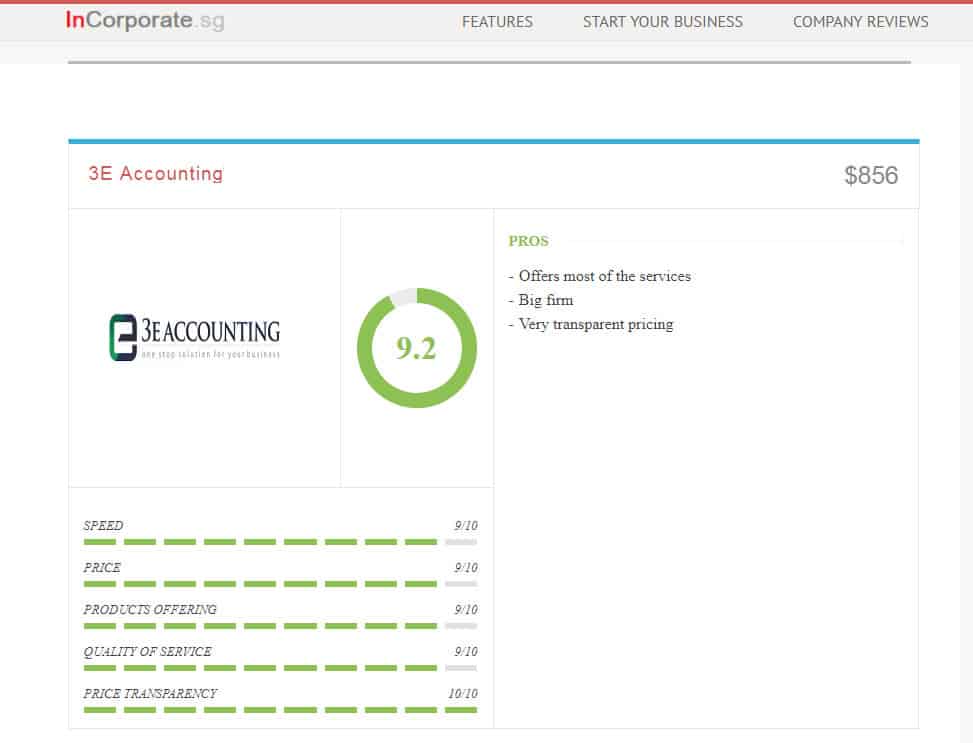Click the 9/10 score for QUALITY OF SERVICE
Image resolution: width=973 pixels, height=743 pixels.
[x=466, y=652]
